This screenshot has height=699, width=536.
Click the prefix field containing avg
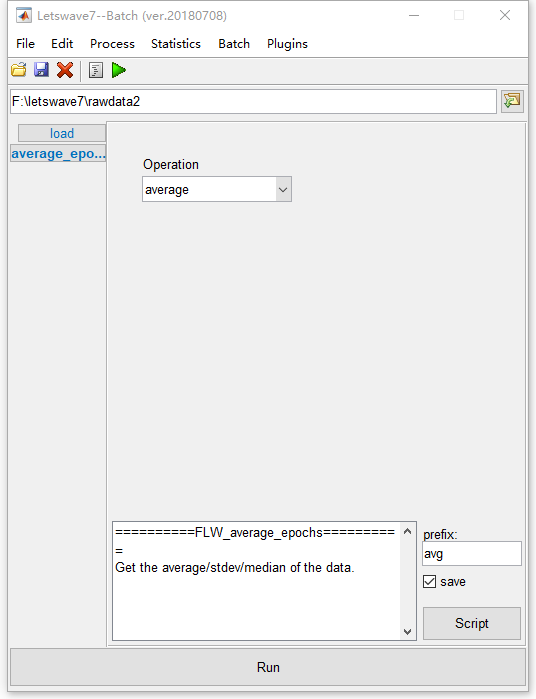[x=472, y=554]
